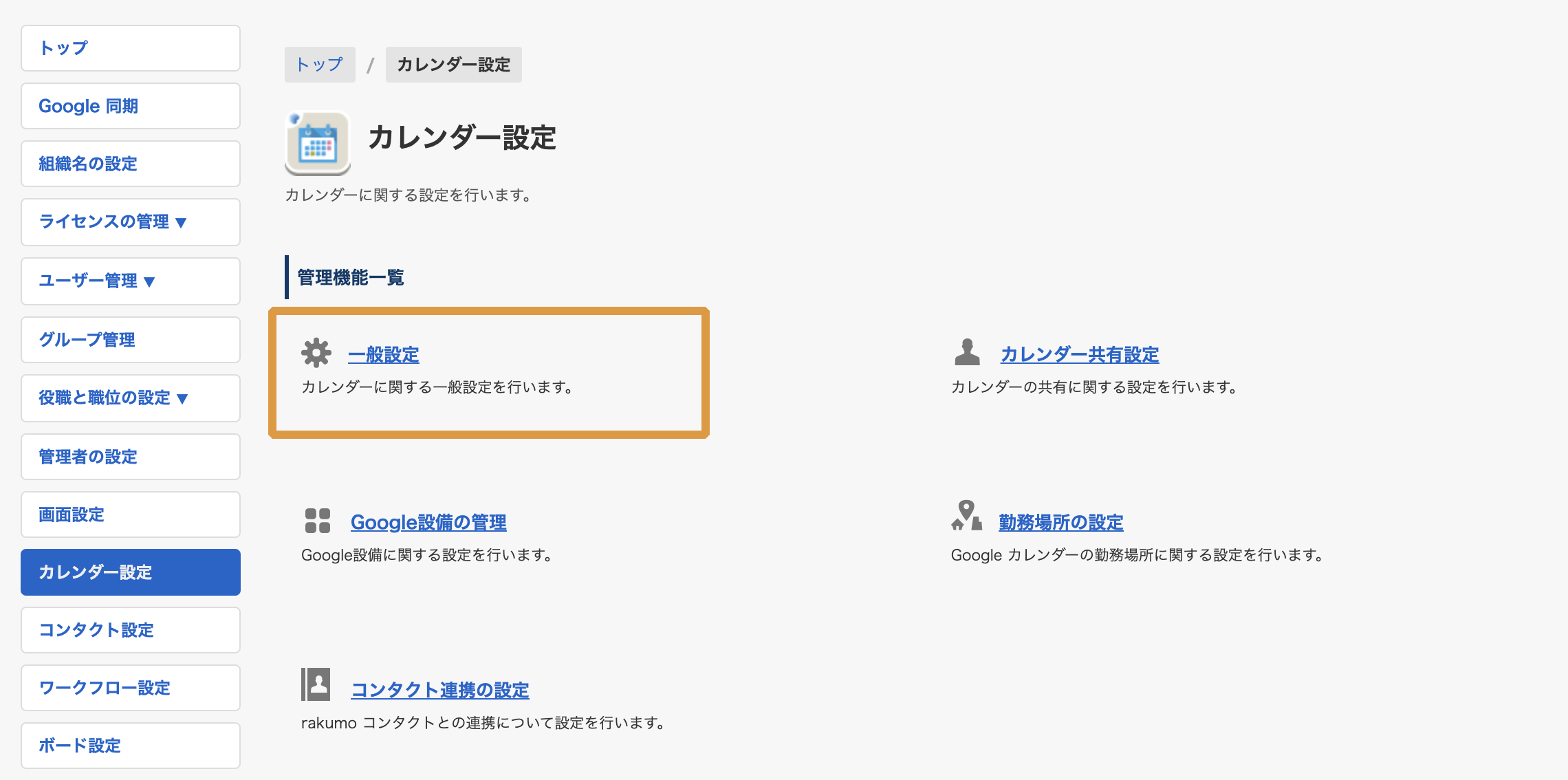Click the text カレンダーの共有に関する設定を行います。
This screenshot has width=1568, height=780.
(x=1095, y=387)
